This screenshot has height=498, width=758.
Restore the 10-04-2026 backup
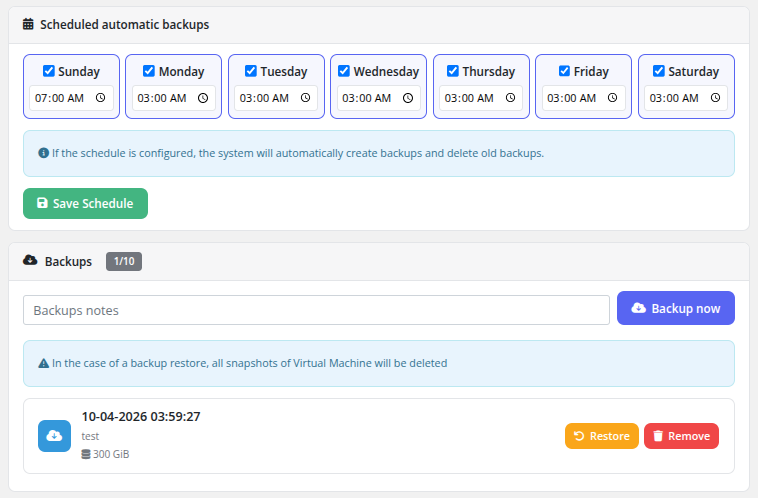(602, 436)
